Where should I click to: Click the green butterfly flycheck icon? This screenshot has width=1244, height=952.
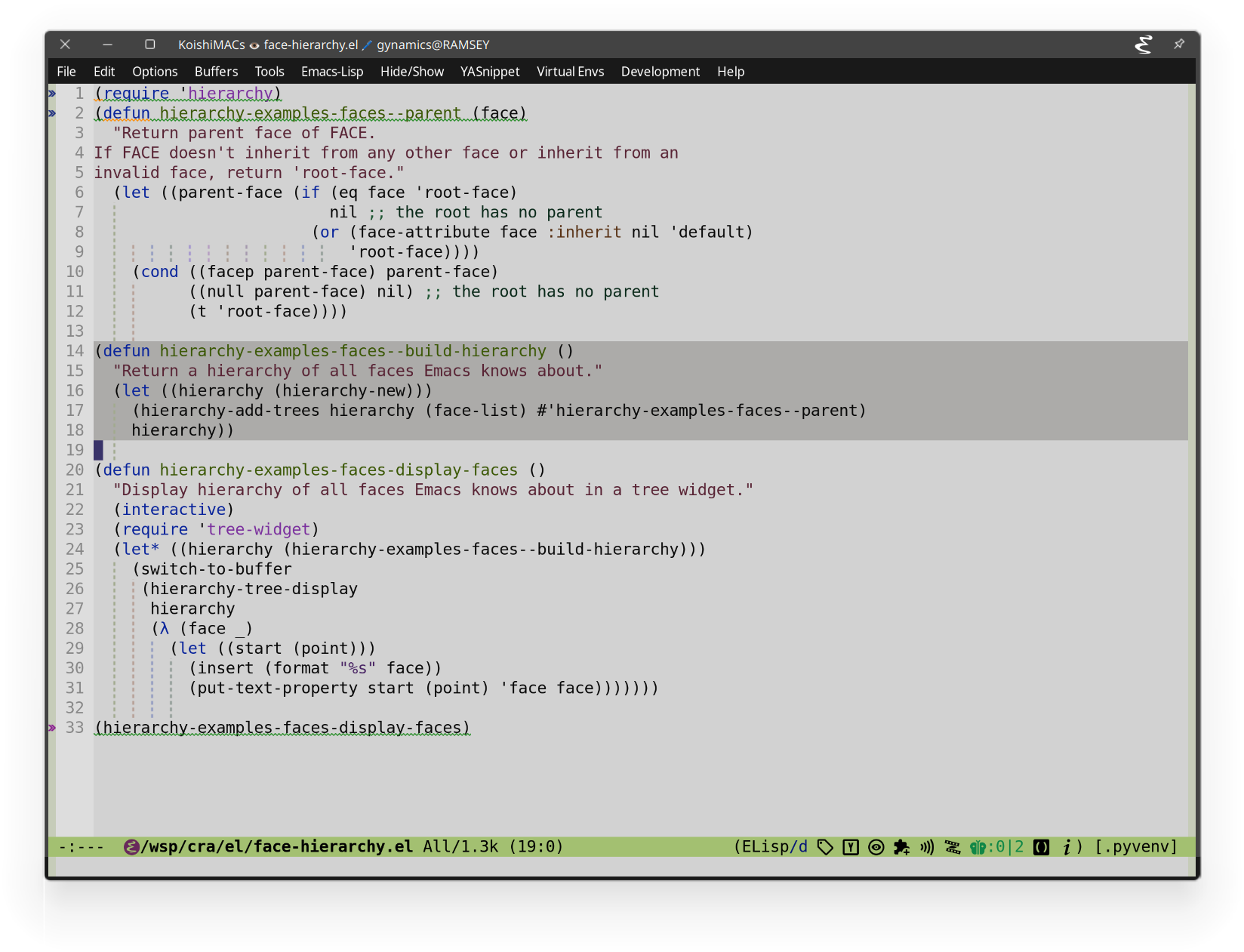978,847
